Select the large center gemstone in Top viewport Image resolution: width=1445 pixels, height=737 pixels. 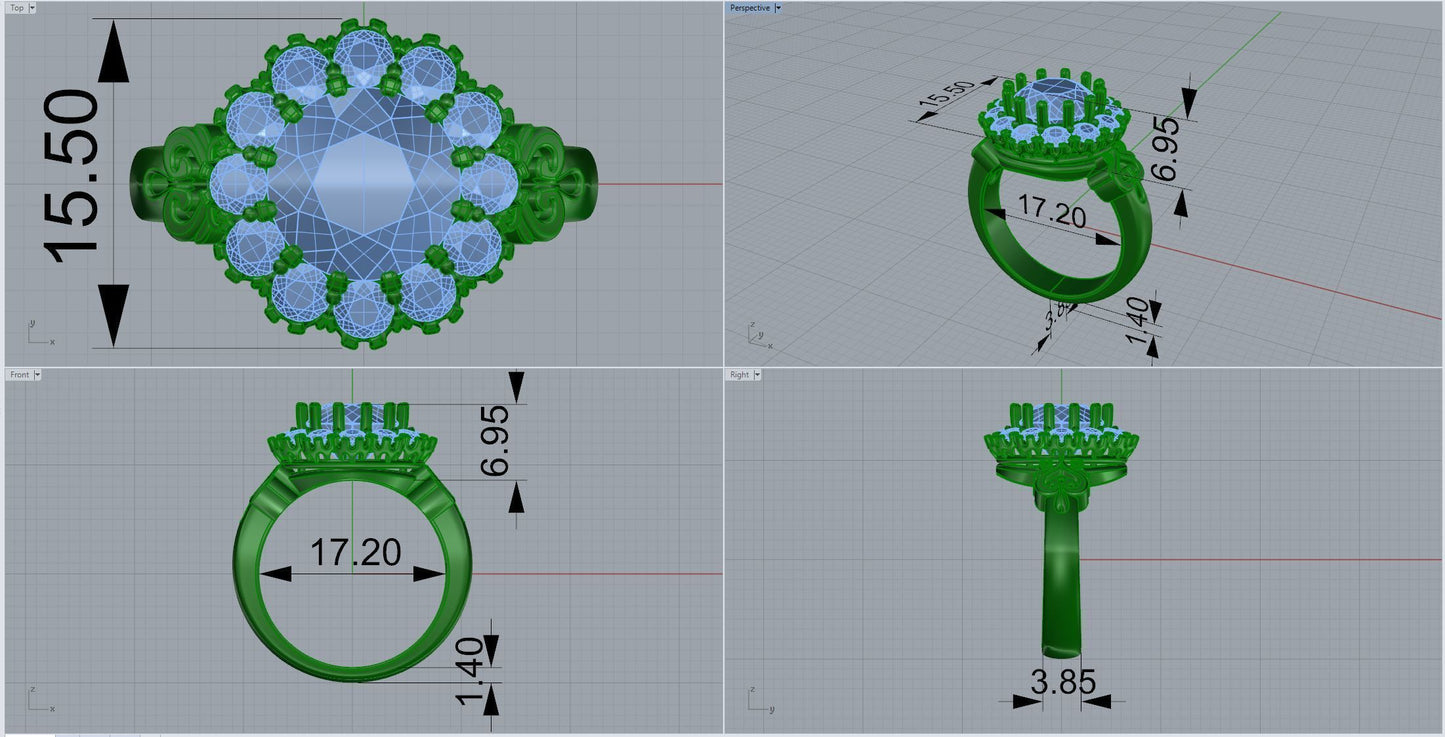click(x=363, y=184)
